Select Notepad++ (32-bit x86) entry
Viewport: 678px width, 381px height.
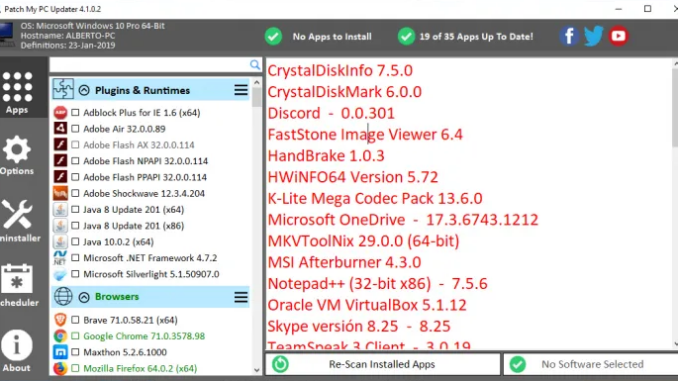(x=377, y=284)
